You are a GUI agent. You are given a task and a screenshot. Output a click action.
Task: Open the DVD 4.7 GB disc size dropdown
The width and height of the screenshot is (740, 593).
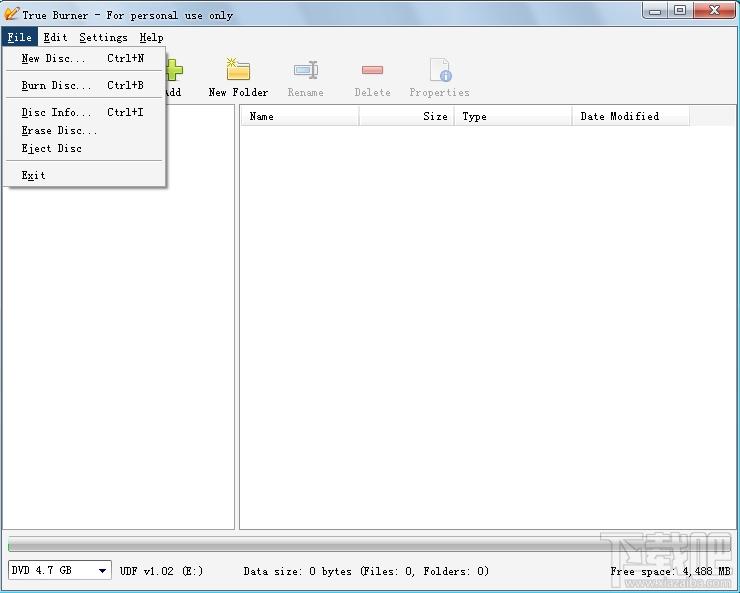click(59, 570)
